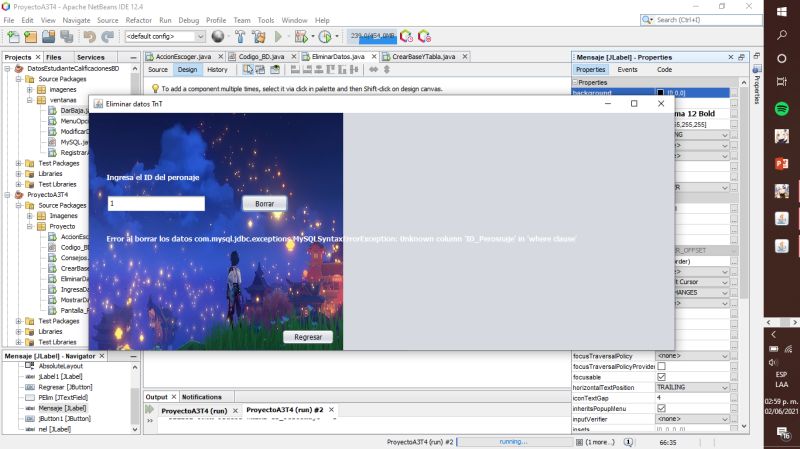Click the Profile Project icon
Viewport: 800px width, 449px height.
(x=324, y=36)
